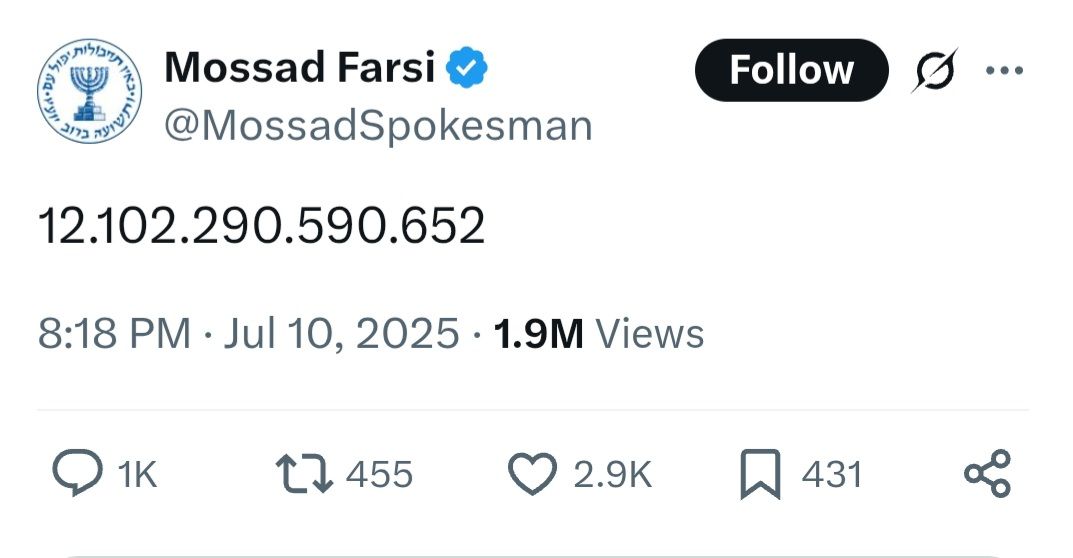This screenshot has height=558, width=1073.
Task: Open the share post icon
Action: click(987, 473)
